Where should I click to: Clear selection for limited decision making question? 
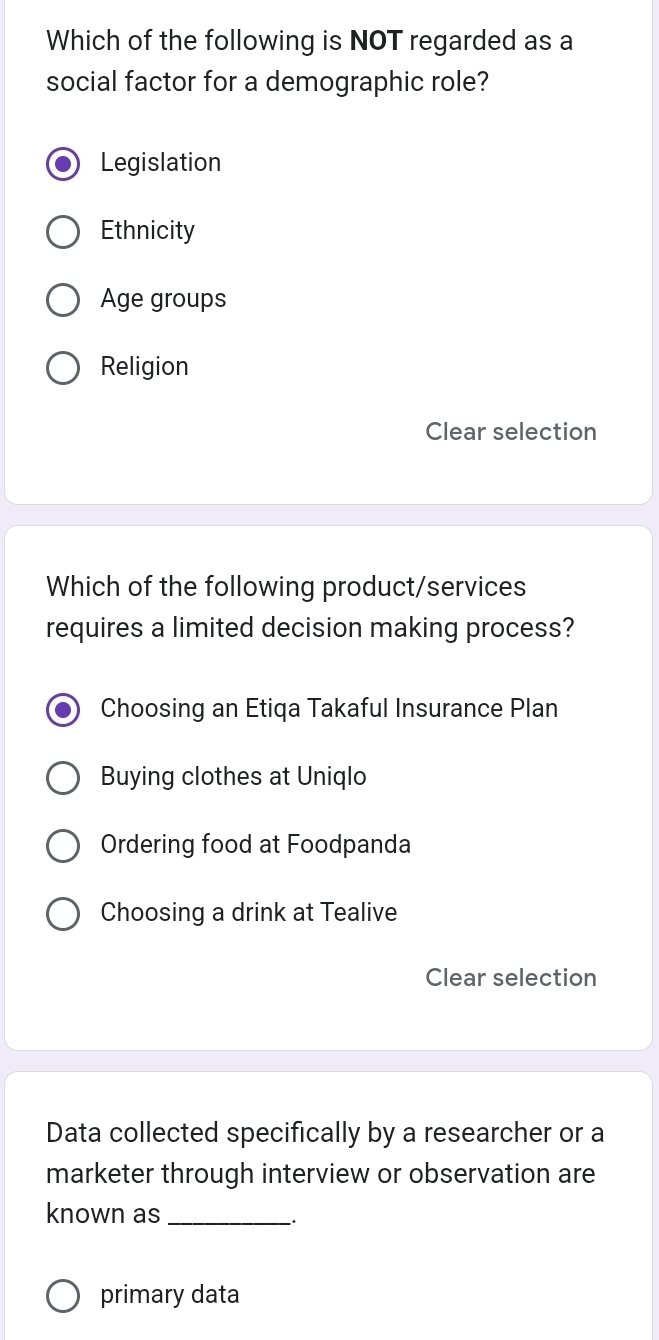[x=510, y=978]
